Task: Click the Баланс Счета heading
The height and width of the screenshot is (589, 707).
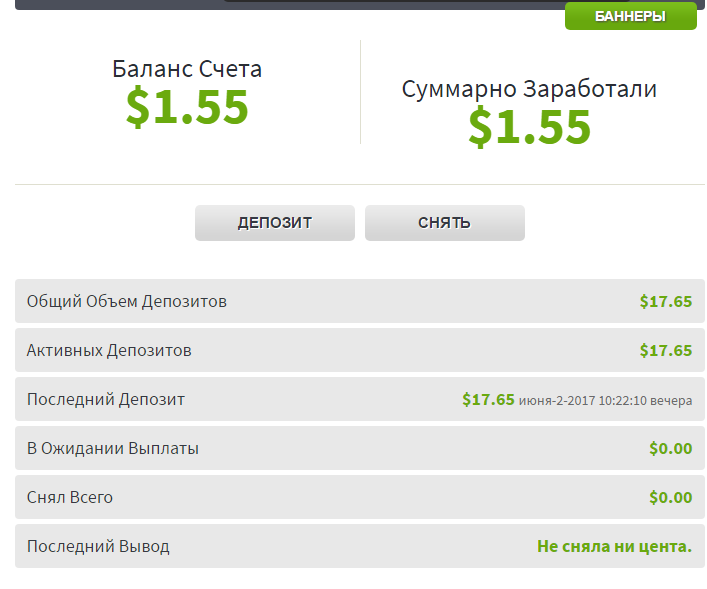Action: 187,69
